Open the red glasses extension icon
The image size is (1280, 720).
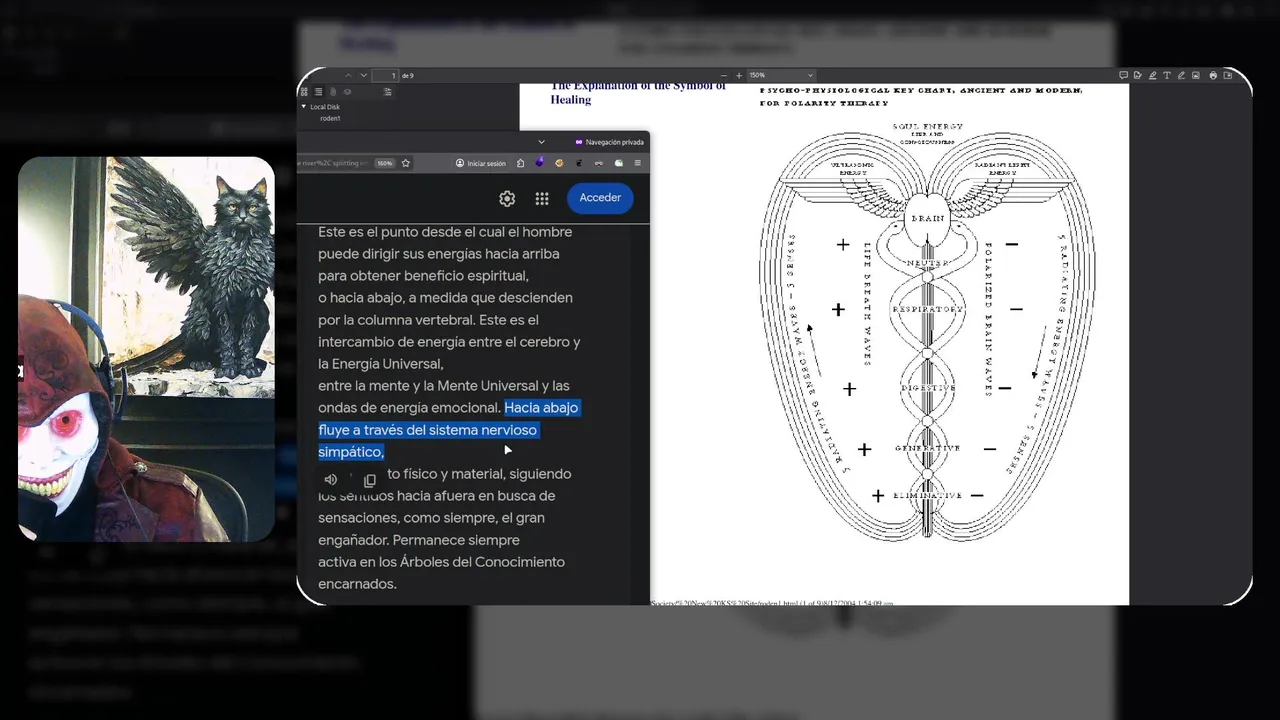(x=598, y=163)
